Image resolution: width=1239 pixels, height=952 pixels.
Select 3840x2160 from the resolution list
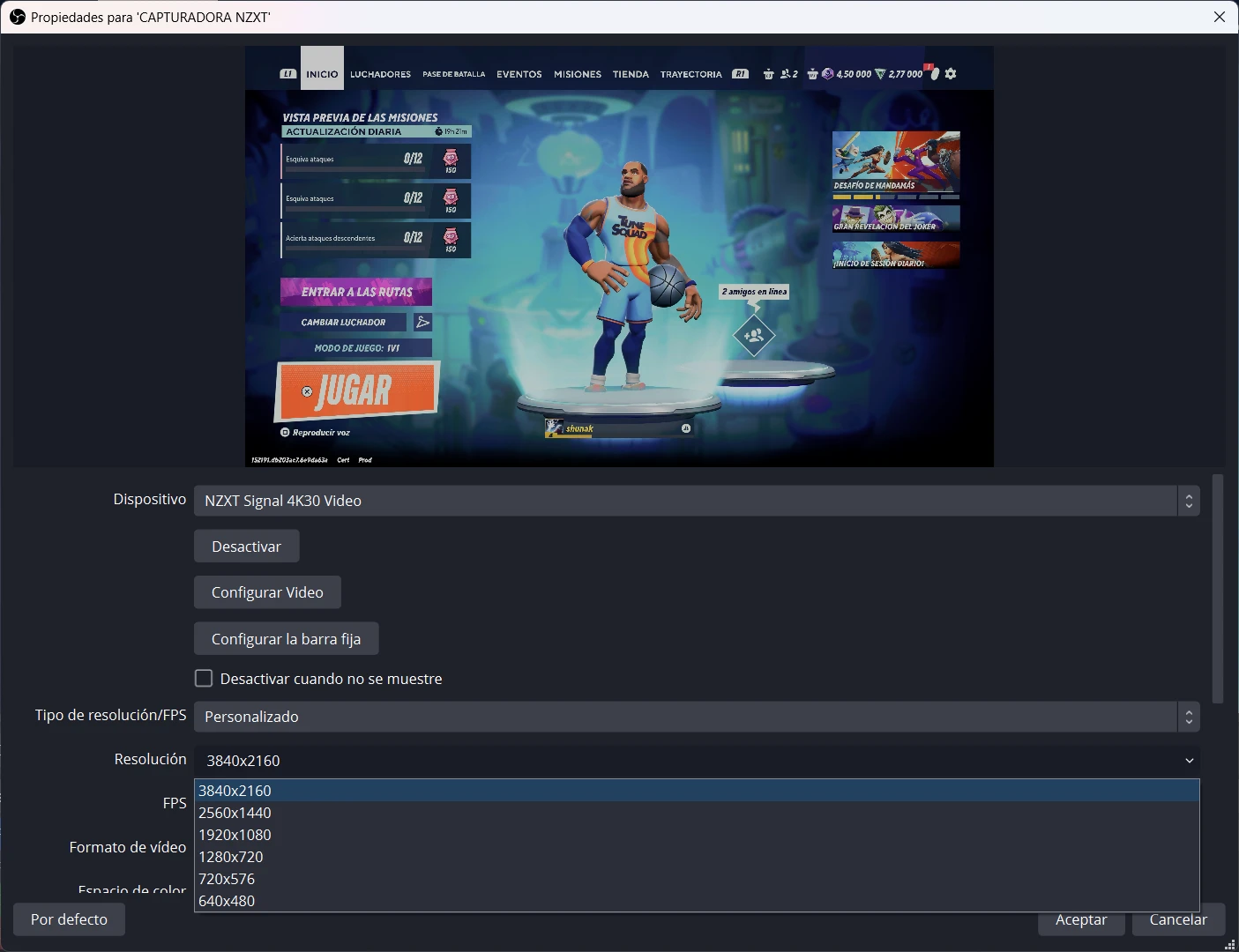[697, 791]
